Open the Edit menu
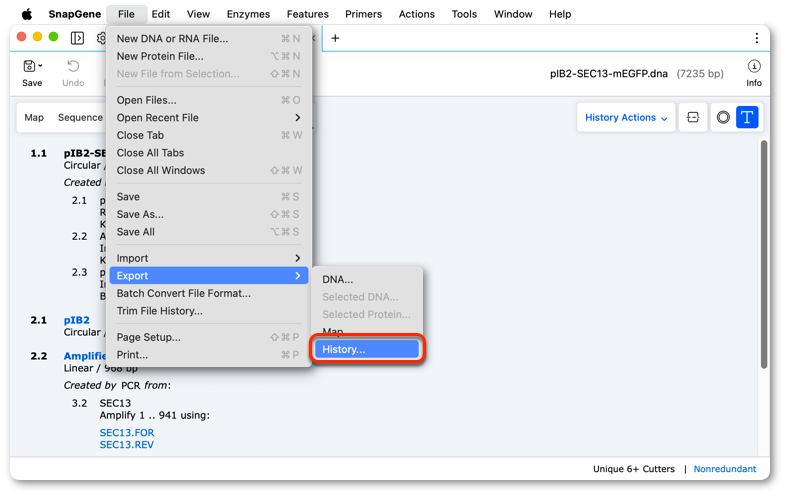The height and width of the screenshot is (496, 786). coord(160,14)
